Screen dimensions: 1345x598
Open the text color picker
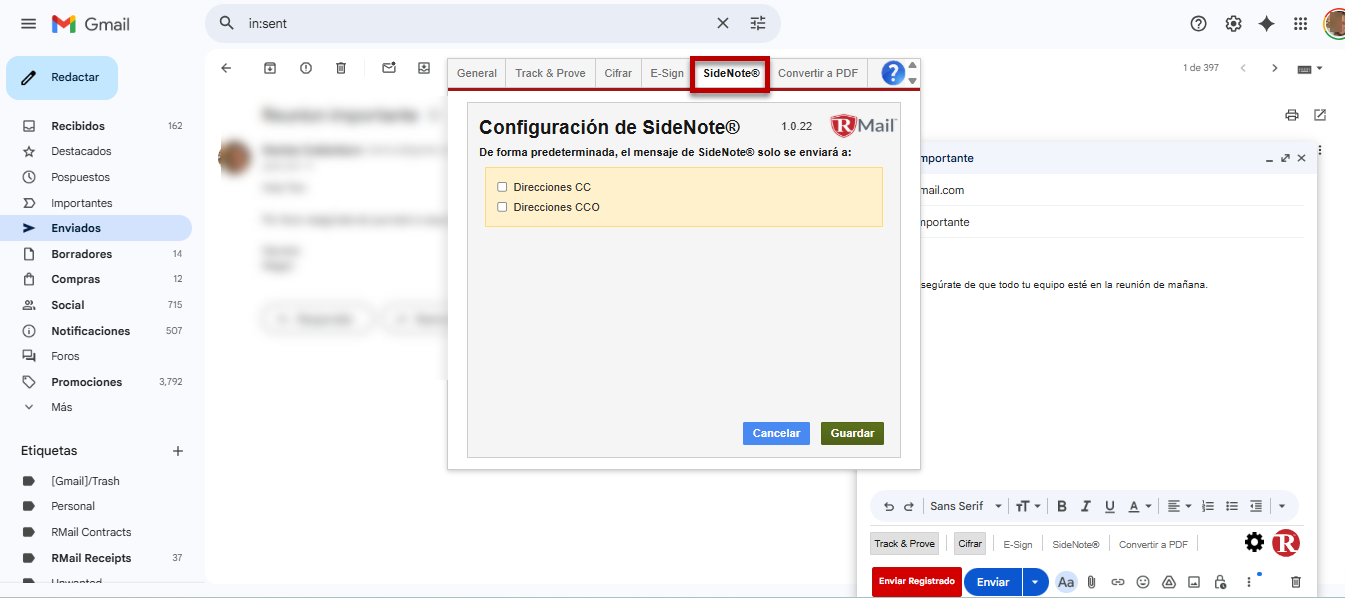click(x=1139, y=506)
